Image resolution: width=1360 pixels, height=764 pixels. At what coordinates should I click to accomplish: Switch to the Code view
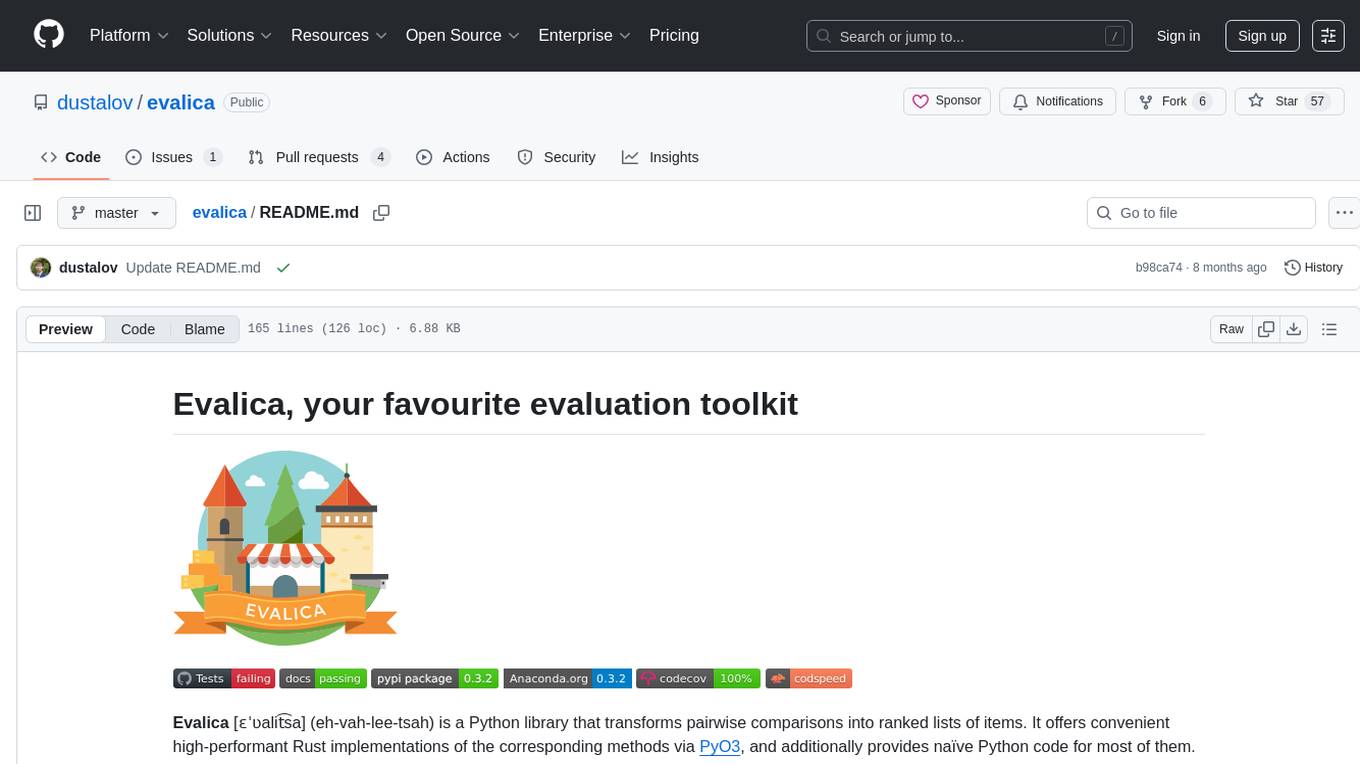[138, 329]
